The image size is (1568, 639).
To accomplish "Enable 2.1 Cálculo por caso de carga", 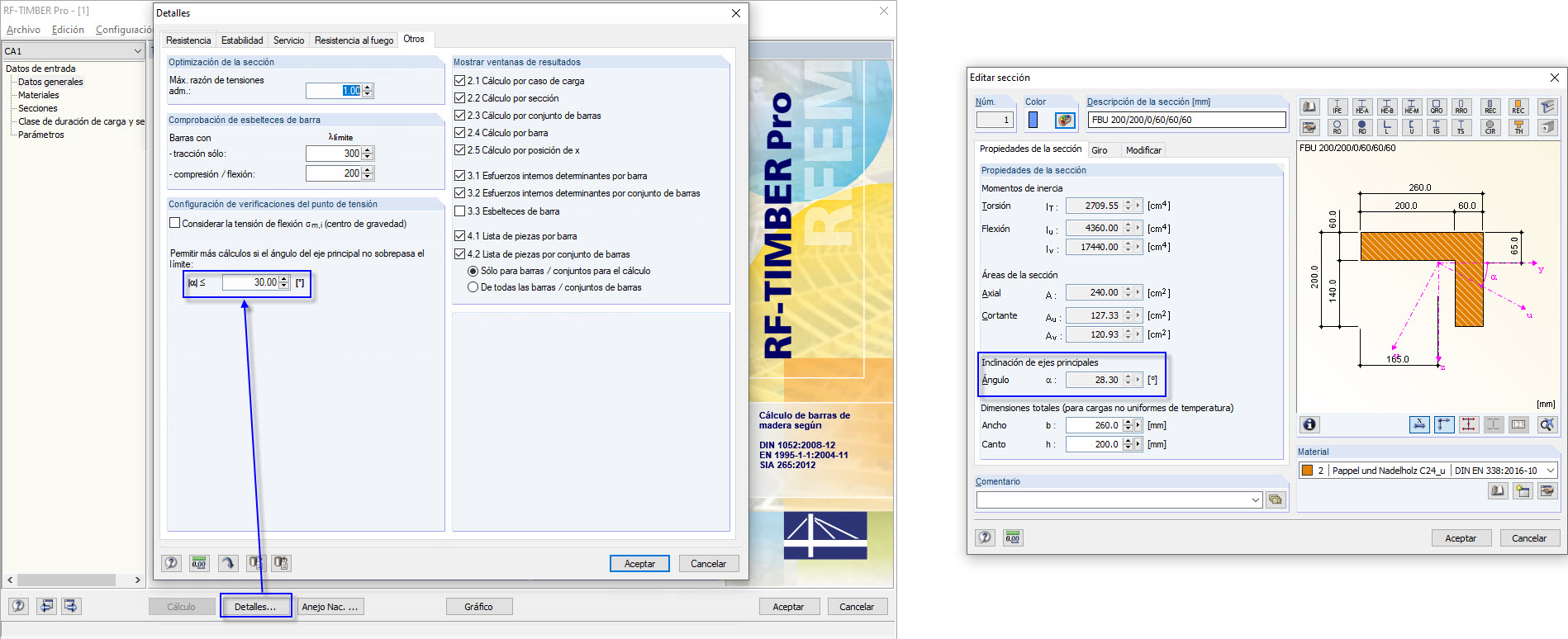I will tap(460, 81).
